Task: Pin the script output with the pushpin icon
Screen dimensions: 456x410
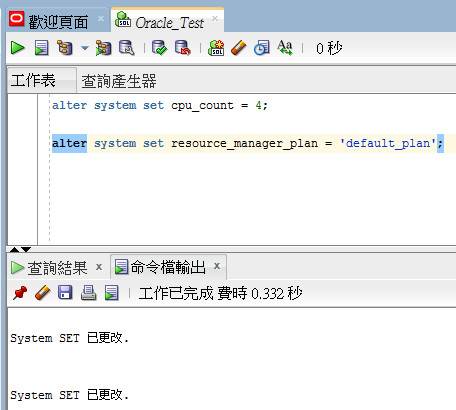Action: coord(20,293)
